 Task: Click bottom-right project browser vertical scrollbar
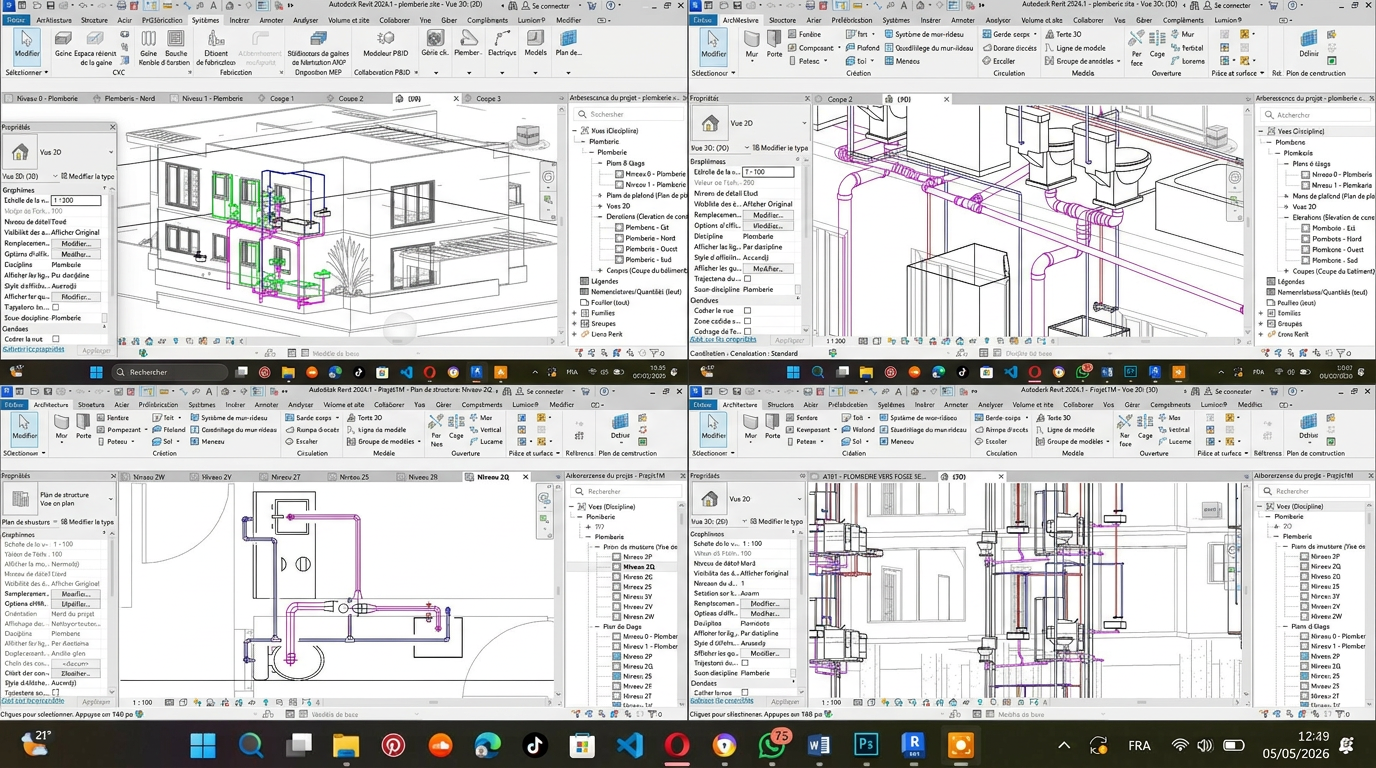pos(1370,602)
